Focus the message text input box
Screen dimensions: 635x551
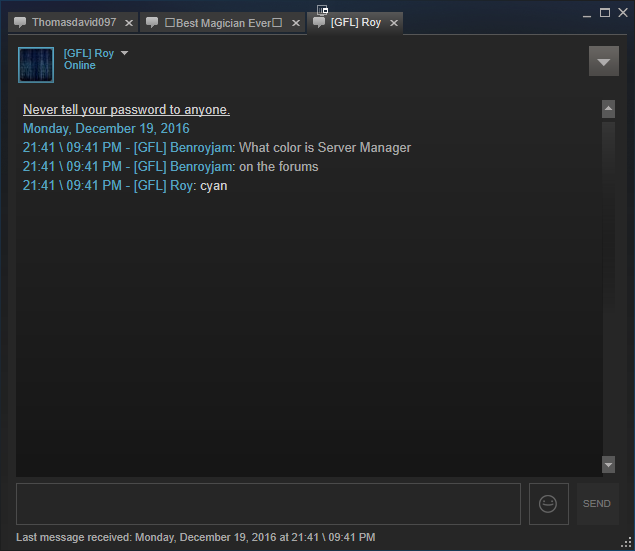(268, 504)
